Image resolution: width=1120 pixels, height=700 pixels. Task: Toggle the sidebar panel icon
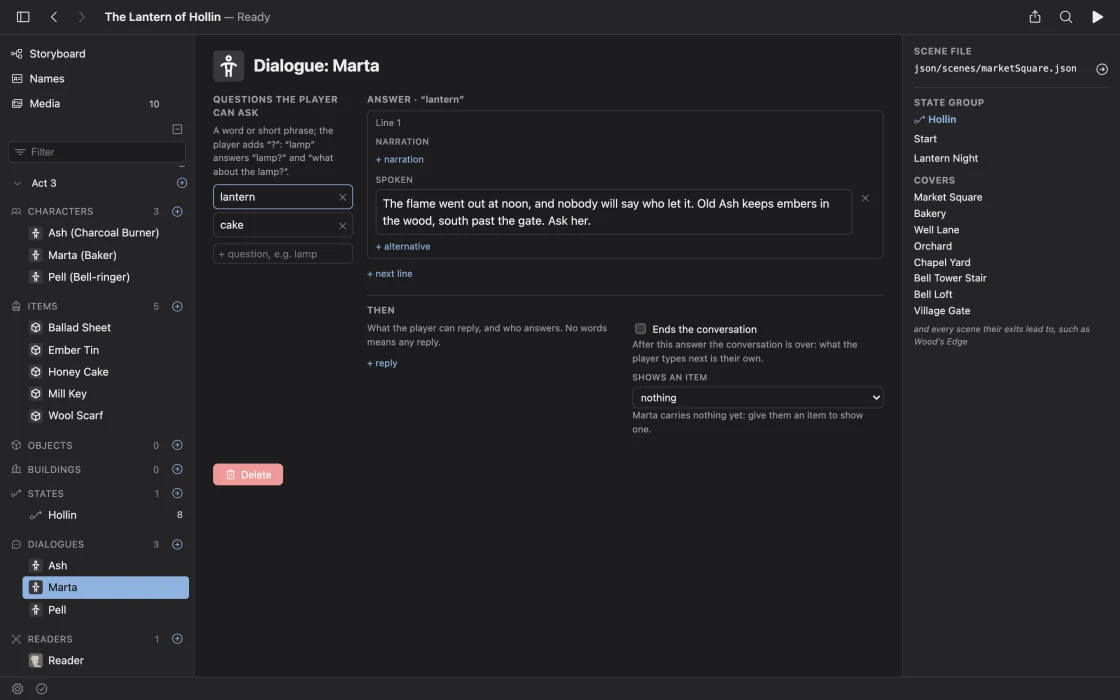[x=23, y=16]
